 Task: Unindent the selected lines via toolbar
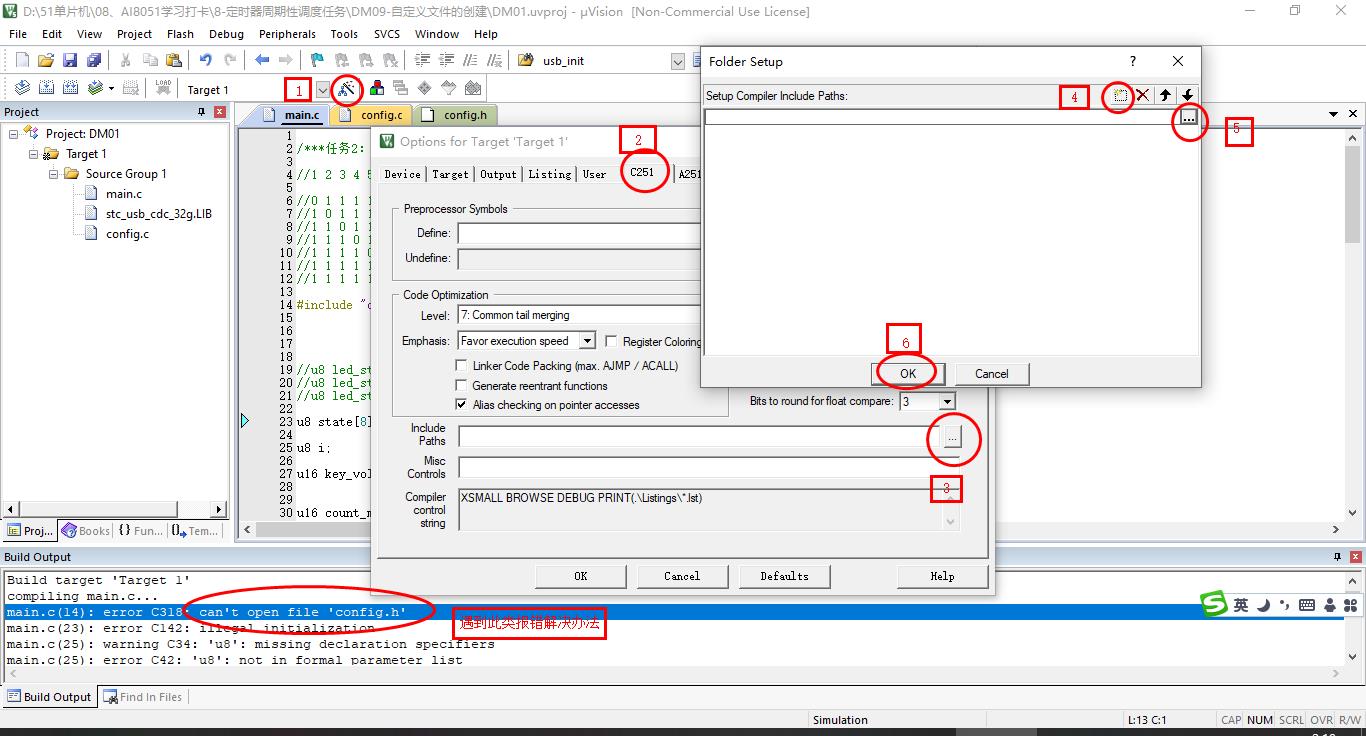[445, 61]
